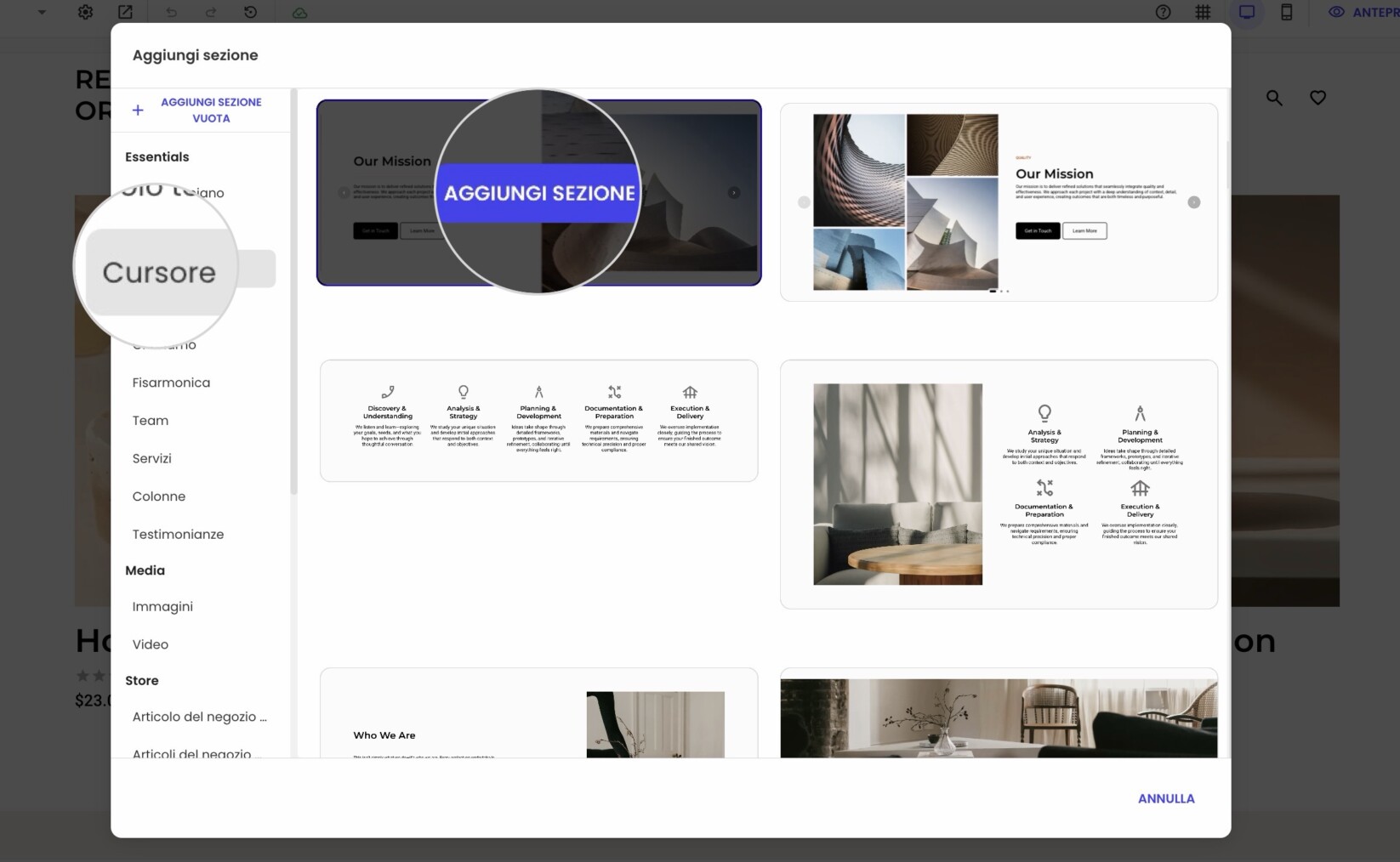The height and width of the screenshot is (862, 1400).
Task: Click right arrow on collage slider template
Action: [x=1194, y=202]
